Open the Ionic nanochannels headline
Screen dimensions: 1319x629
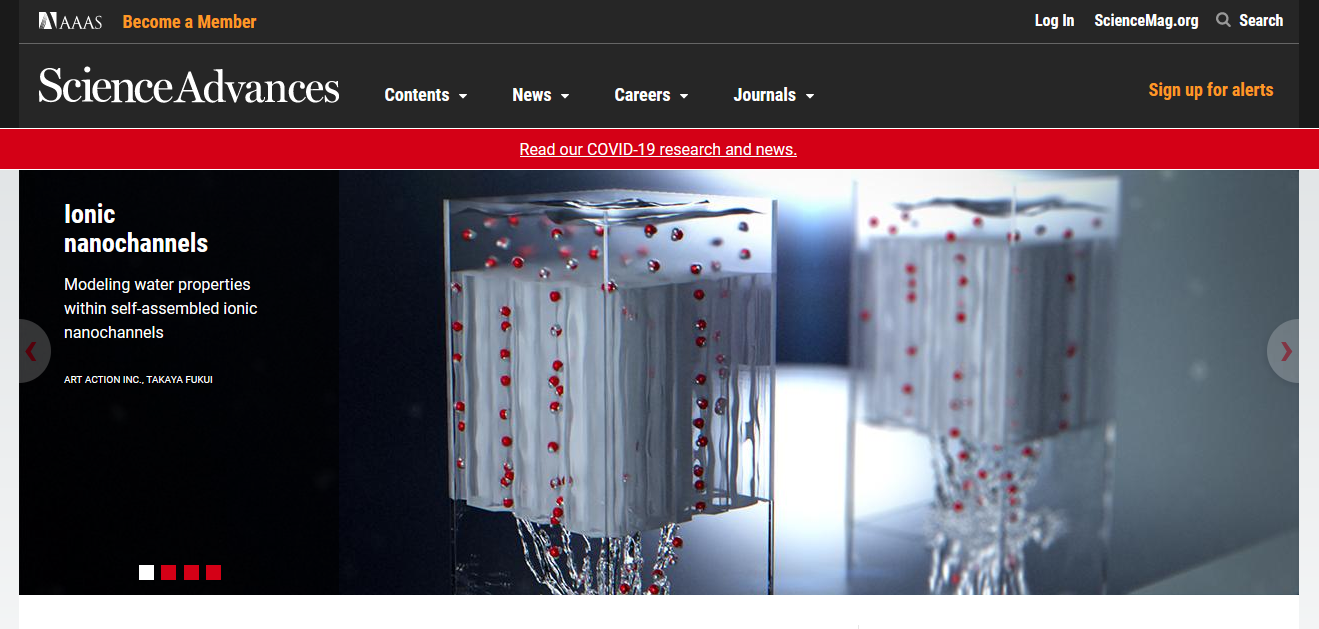tap(136, 229)
